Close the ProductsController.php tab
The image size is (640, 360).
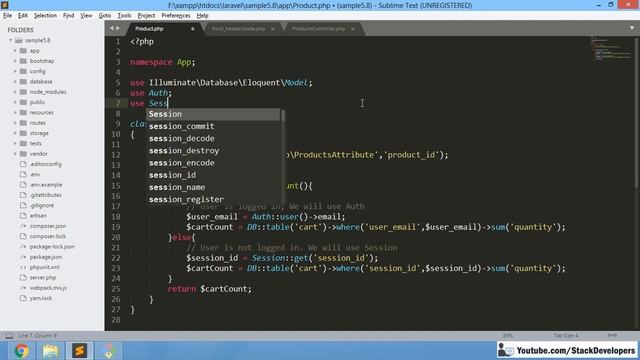coord(353,29)
